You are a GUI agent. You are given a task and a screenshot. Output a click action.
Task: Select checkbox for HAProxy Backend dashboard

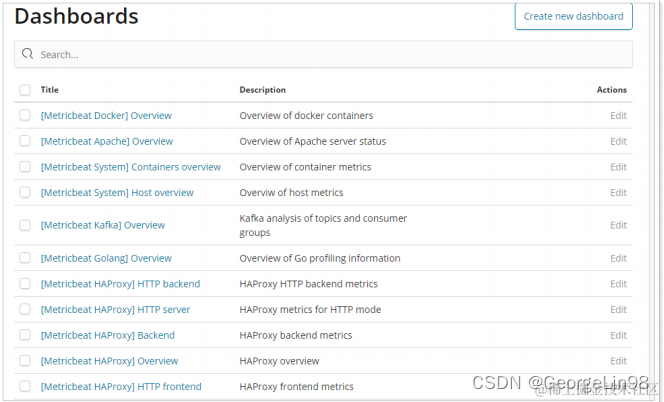(25, 335)
